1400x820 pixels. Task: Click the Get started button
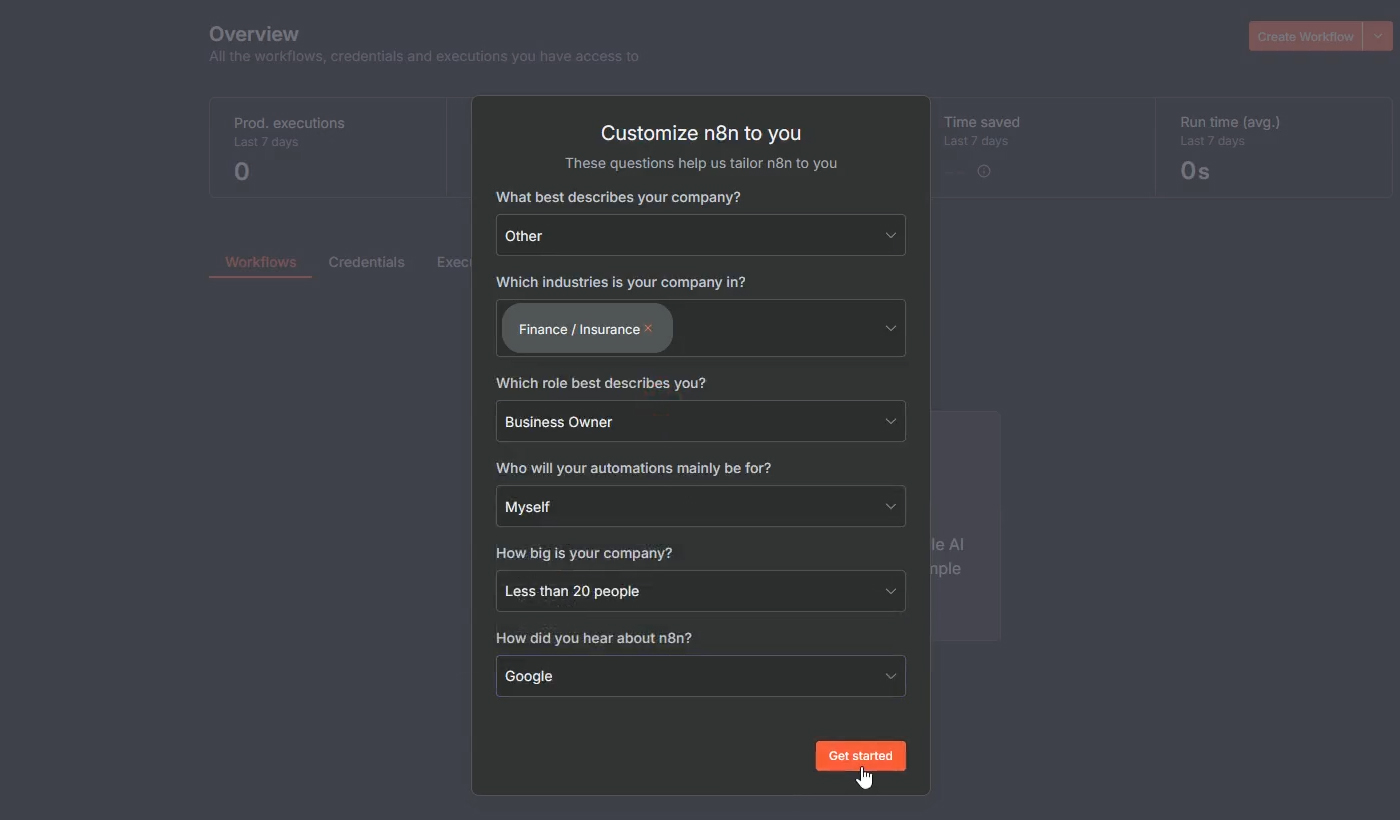click(x=859, y=756)
